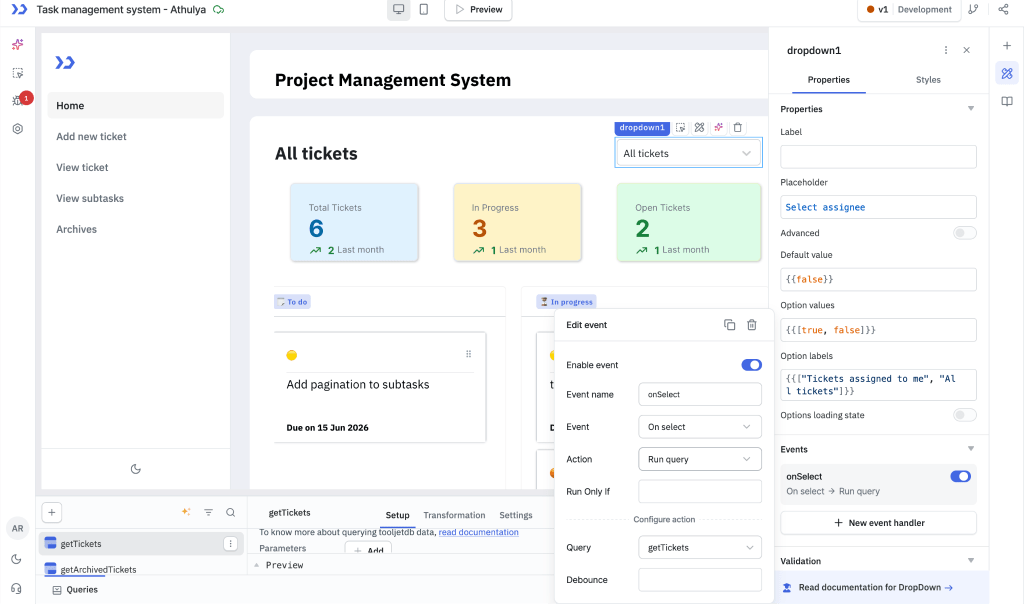Toggle the onSelect event handler switch
Viewport: 1024px width, 604px height.
960,477
